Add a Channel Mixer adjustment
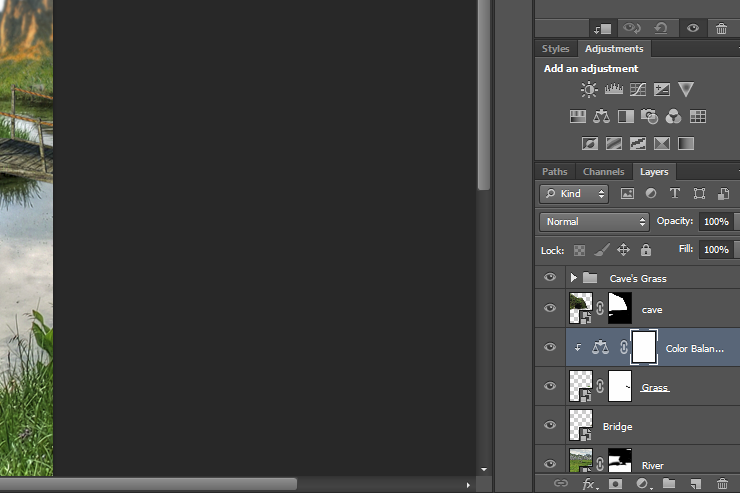Viewport: 740px width, 493px height. pos(673,116)
